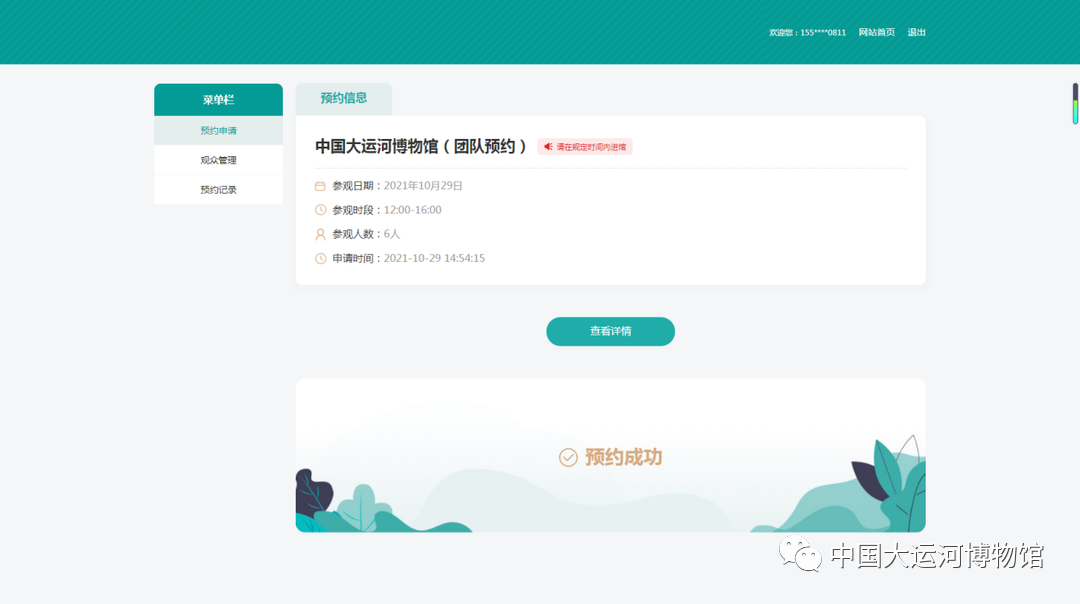The height and width of the screenshot is (604, 1080).
Task: Click the 菜单栏 sidebar header
Action: click(x=218, y=100)
